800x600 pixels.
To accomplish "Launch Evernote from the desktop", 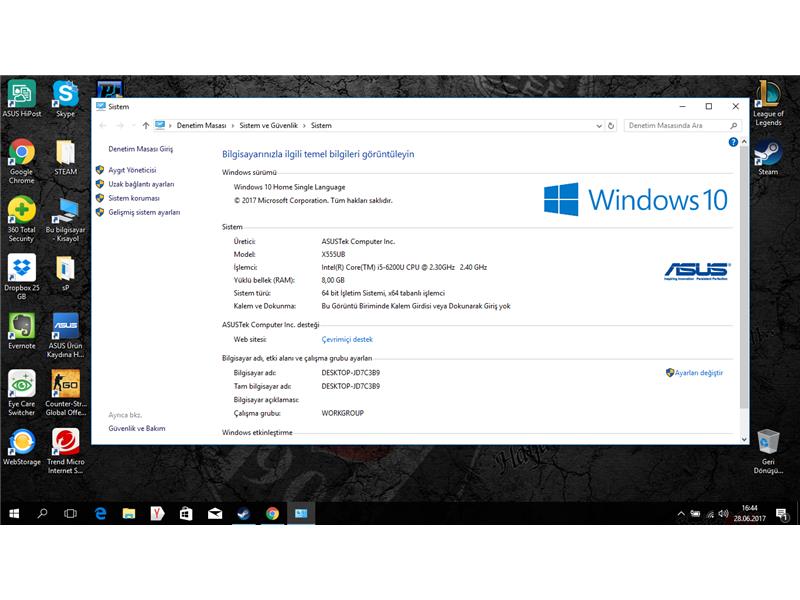I will pyautogui.click(x=21, y=331).
